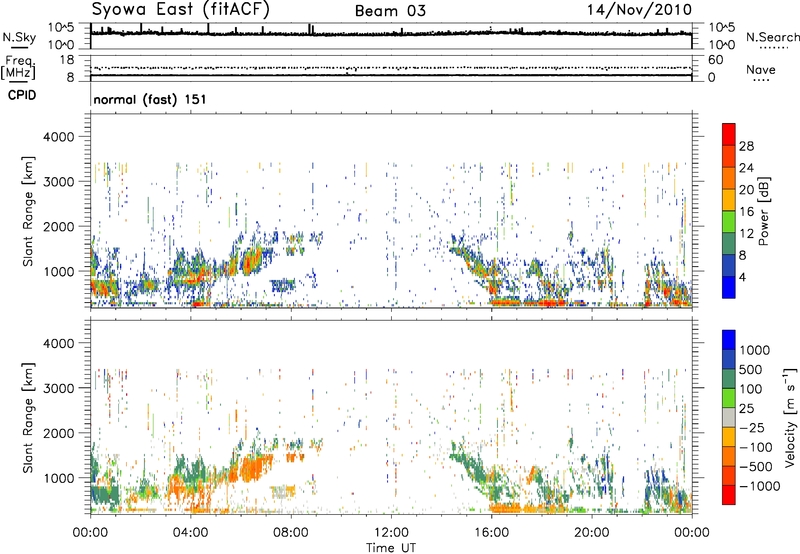
Task: Click "Slant Range [km]" label of velocity panel
Action: click(x=29, y=418)
